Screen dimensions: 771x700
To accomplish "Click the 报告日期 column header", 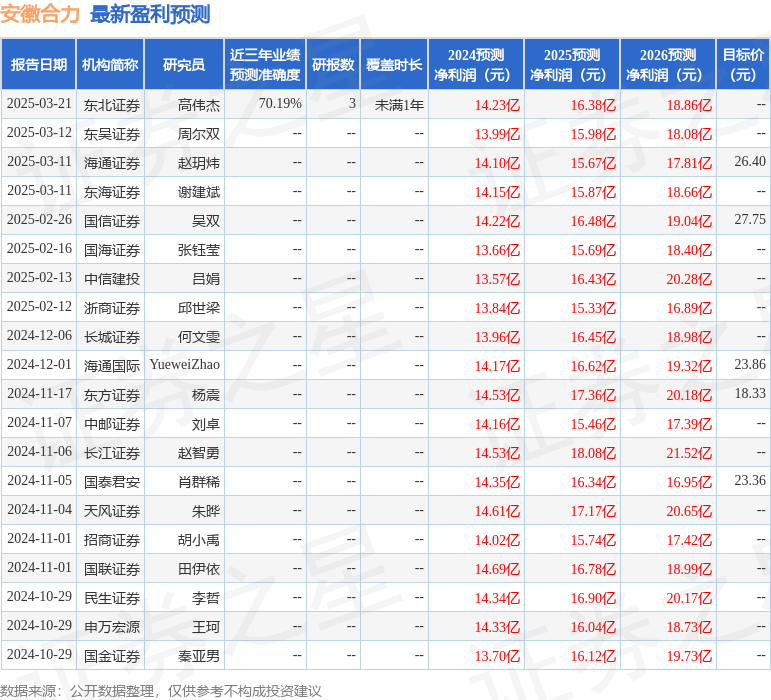I will (x=38, y=64).
